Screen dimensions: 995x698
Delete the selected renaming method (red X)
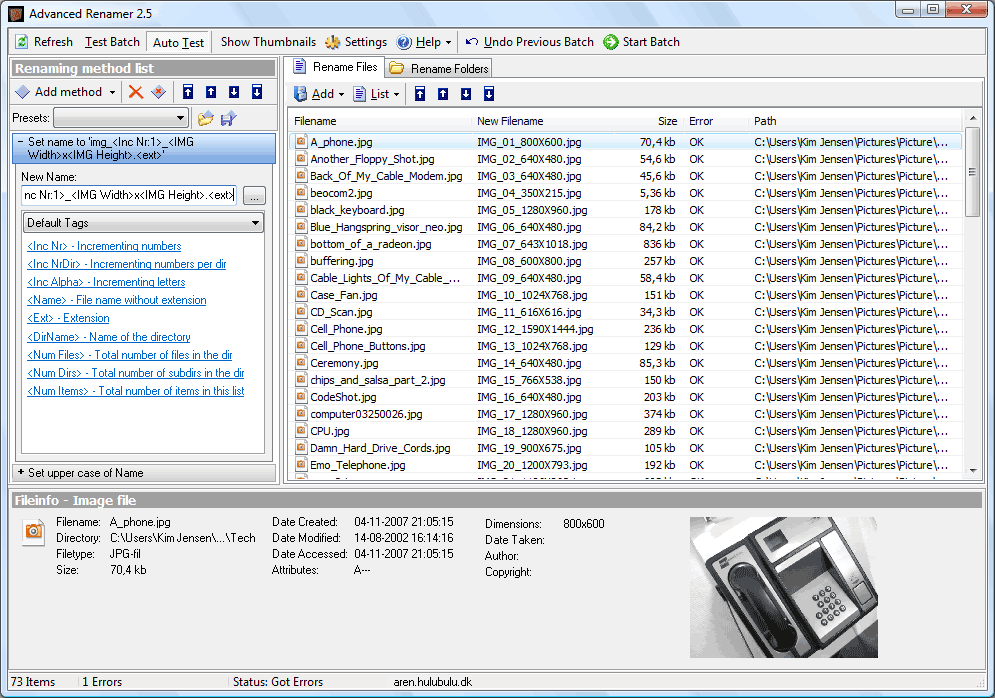[x=135, y=92]
